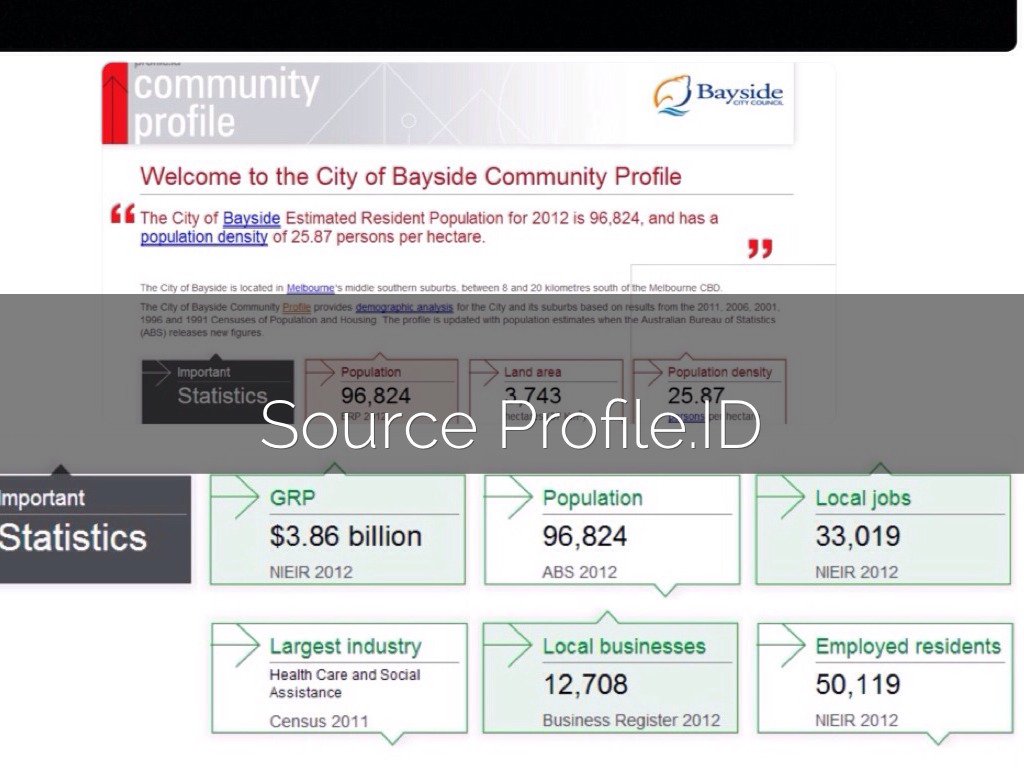
Task: Open the Bayside hyperlink in the quote
Action: point(251,218)
